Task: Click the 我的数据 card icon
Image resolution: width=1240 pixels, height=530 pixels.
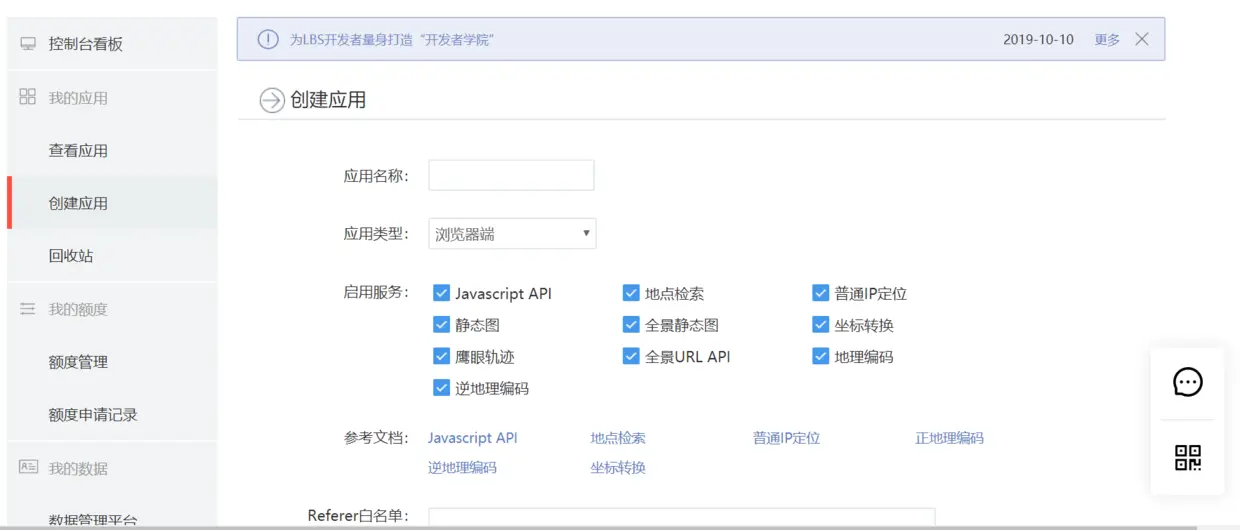Action: click(x=28, y=467)
